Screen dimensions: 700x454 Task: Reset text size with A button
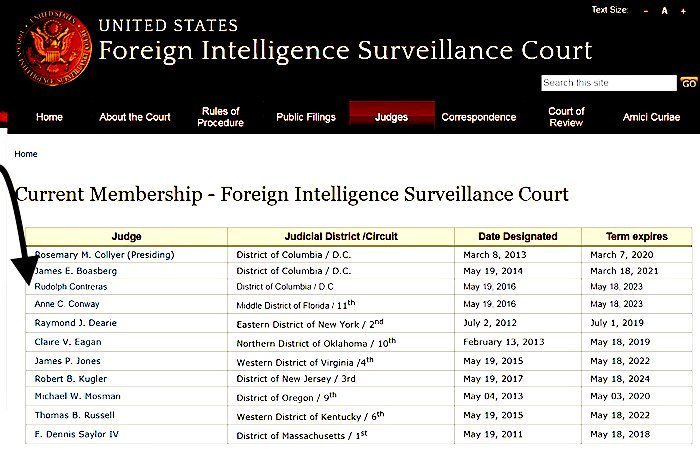(664, 11)
